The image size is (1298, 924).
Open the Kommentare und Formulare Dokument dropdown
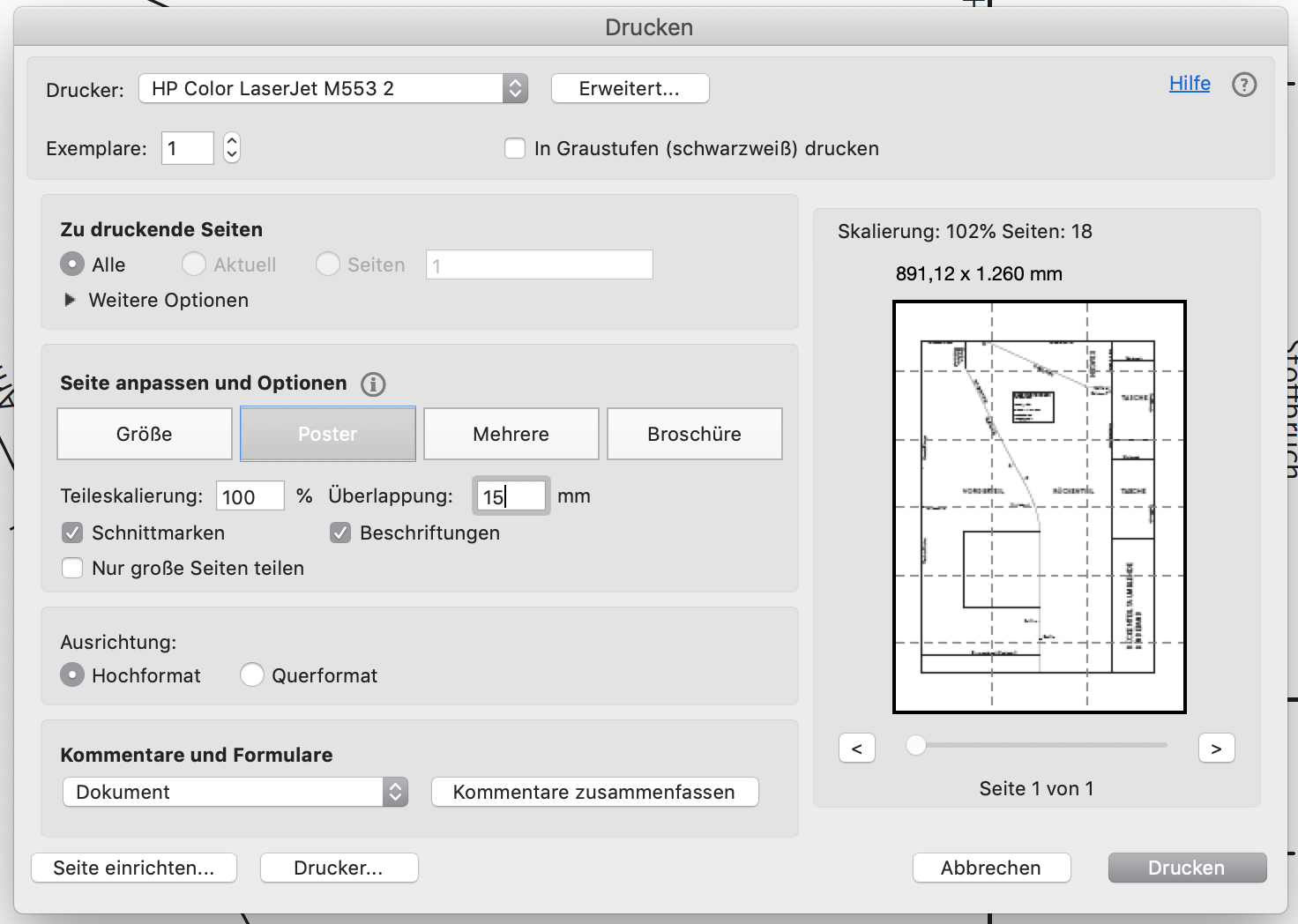click(235, 792)
